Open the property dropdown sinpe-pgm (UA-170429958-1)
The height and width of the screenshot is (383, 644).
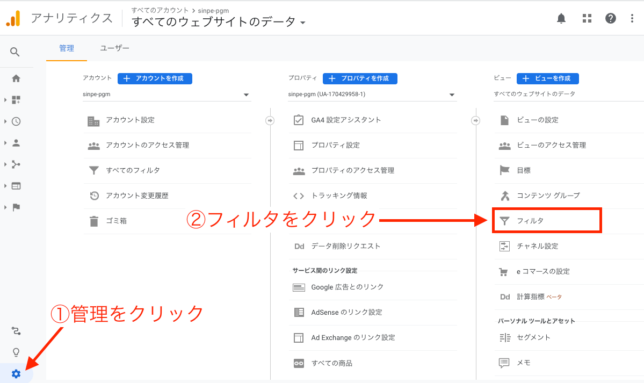click(x=372, y=94)
